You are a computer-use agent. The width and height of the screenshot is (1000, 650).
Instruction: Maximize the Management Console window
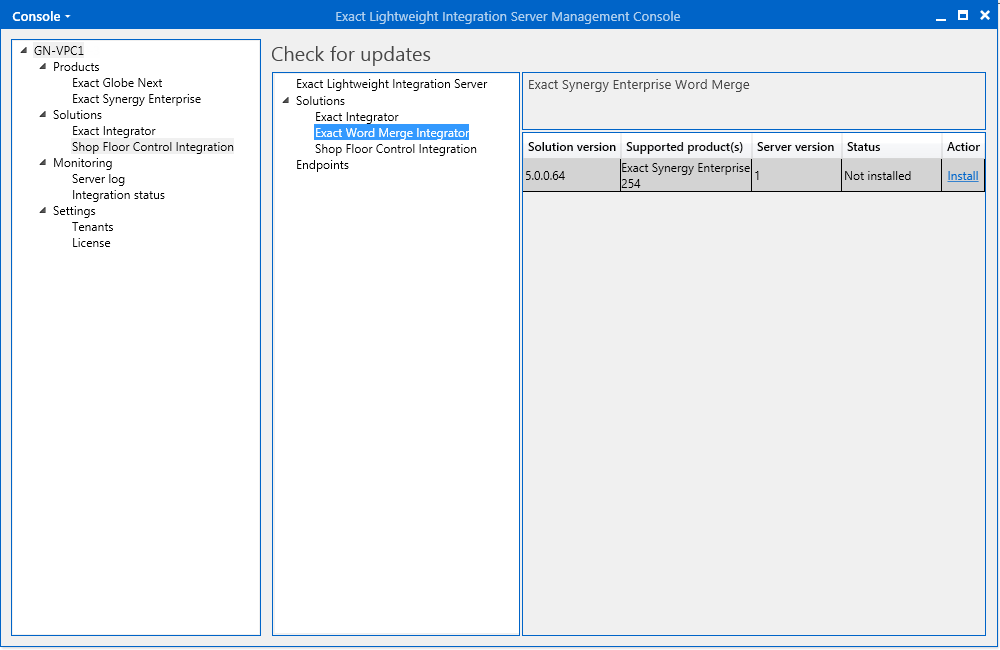tap(963, 16)
